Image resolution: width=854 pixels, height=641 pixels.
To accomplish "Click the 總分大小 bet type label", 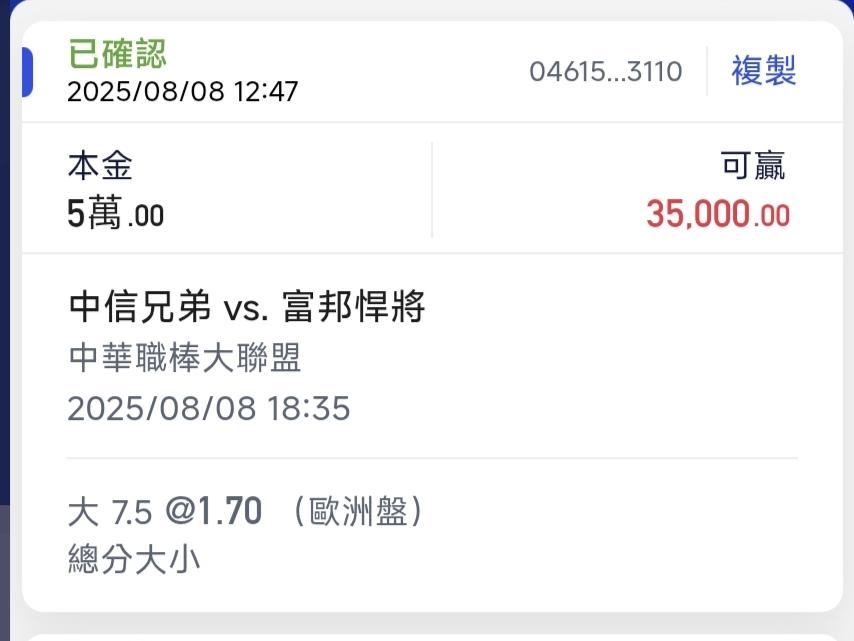I will [134, 559].
